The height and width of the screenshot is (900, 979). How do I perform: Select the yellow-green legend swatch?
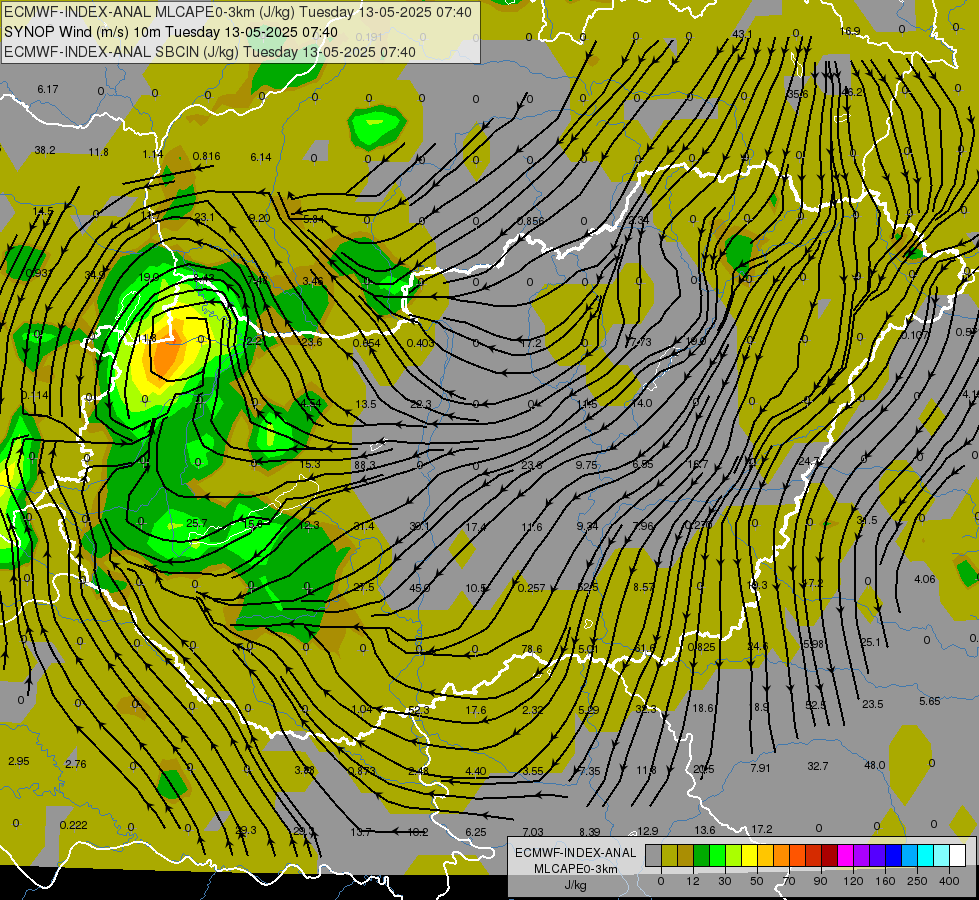point(734,856)
